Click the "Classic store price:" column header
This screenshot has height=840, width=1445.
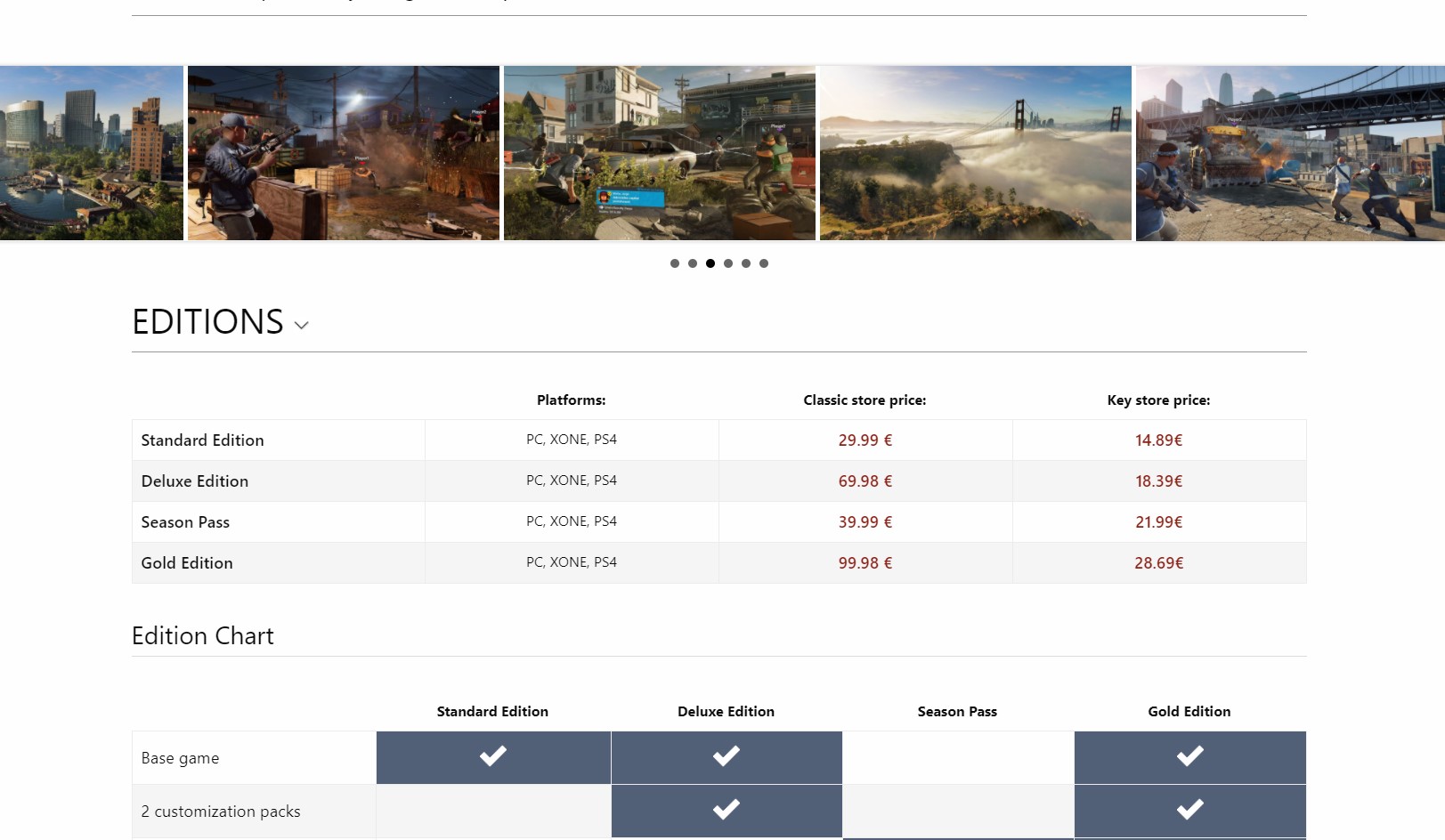pyautogui.click(x=865, y=400)
